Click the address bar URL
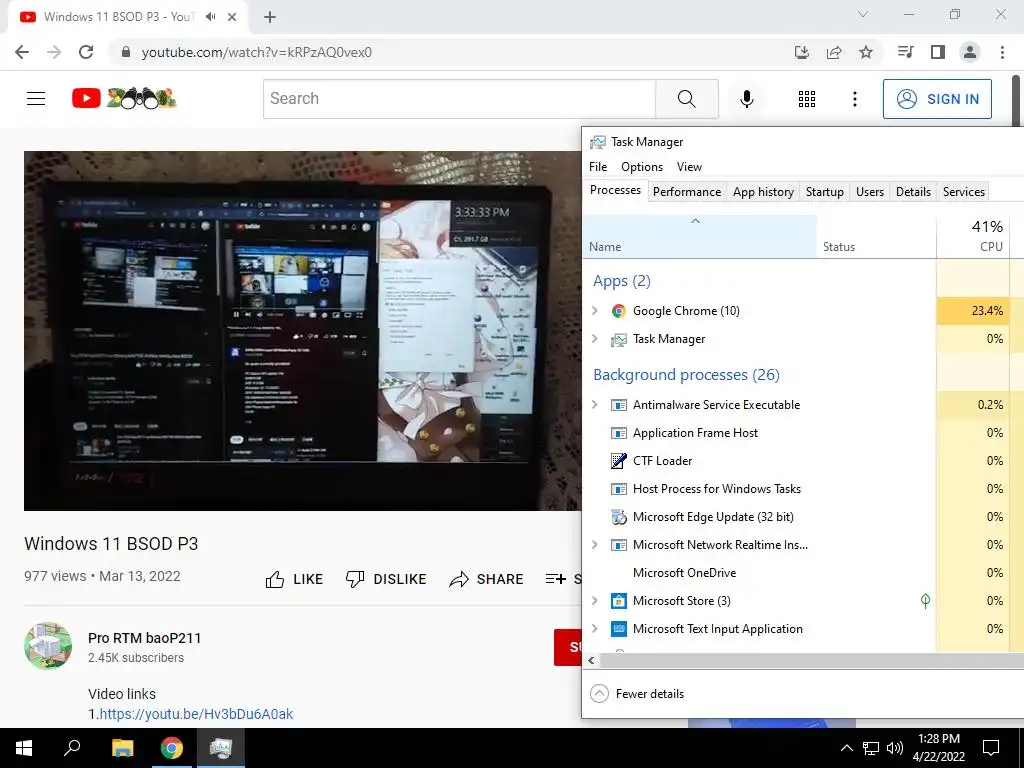Image resolution: width=1024 pixels, height=768 pixels. point(256,52)
